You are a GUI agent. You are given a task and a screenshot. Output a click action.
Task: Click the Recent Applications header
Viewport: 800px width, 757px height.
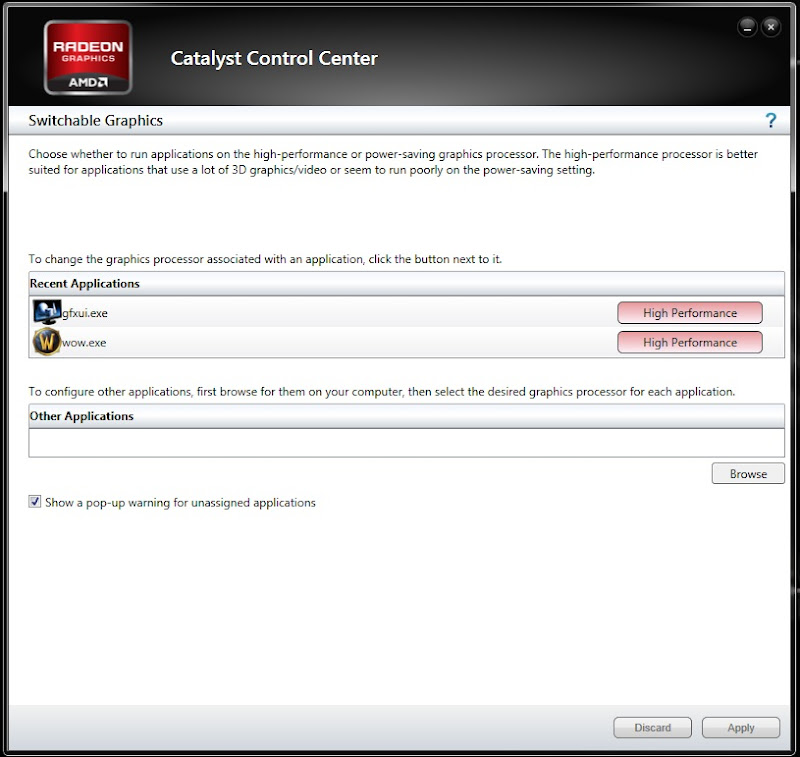point(406,284)
